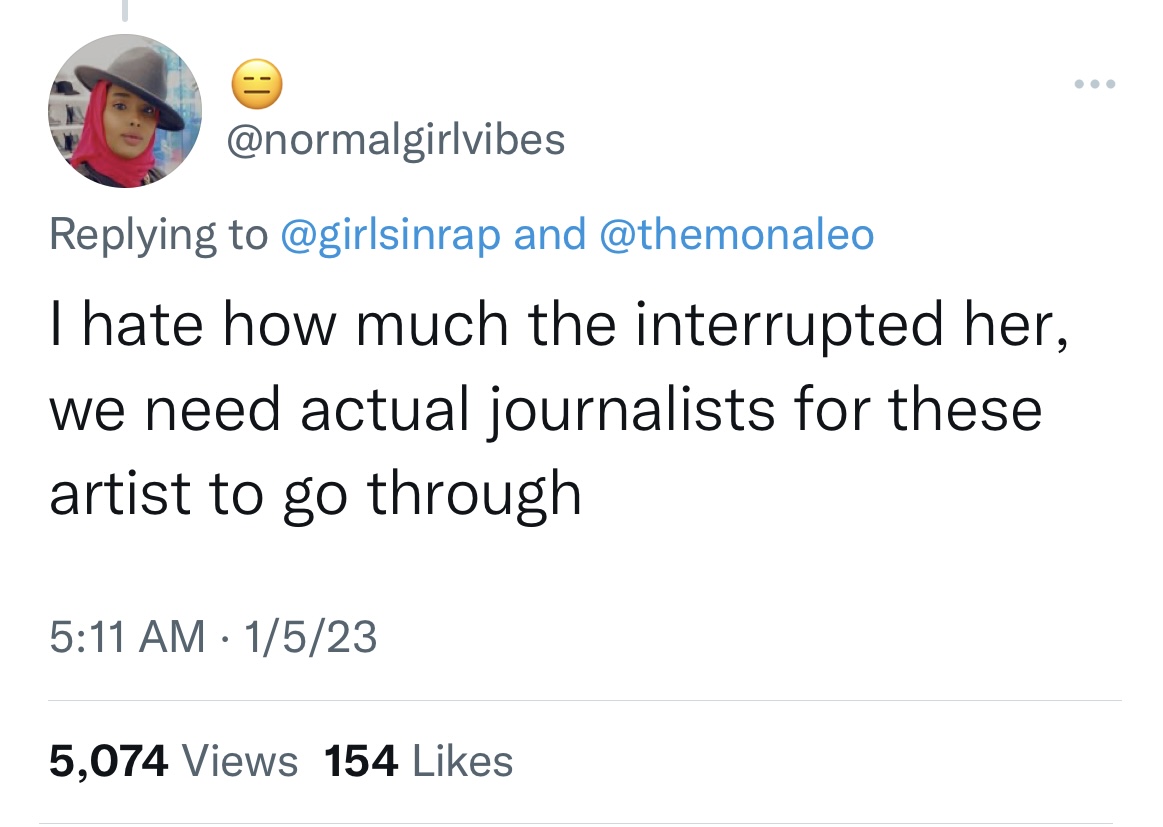Open the @themonaleo profile link
This screenshot has width=1163, height=827.
coord(736,234)
